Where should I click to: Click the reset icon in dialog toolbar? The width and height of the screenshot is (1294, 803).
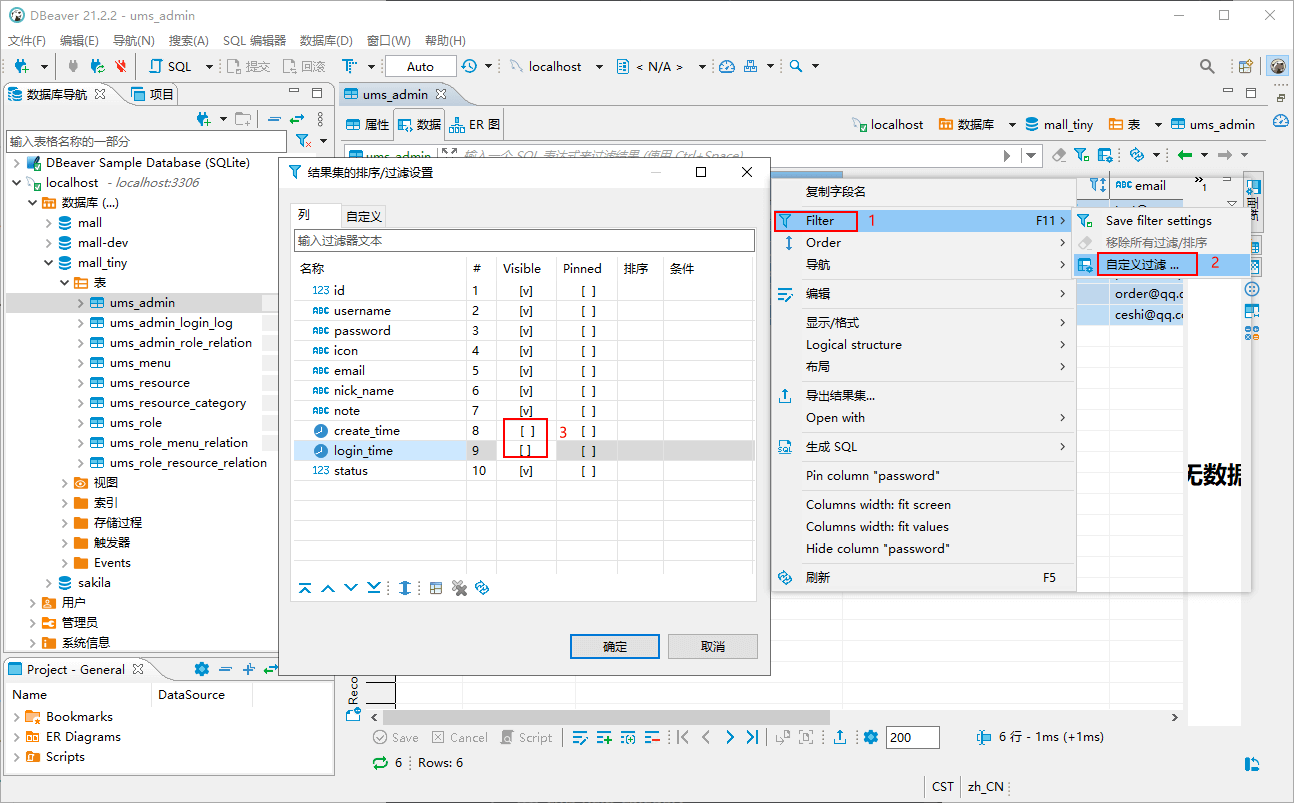pyautogui.click(x=482, y=587)
